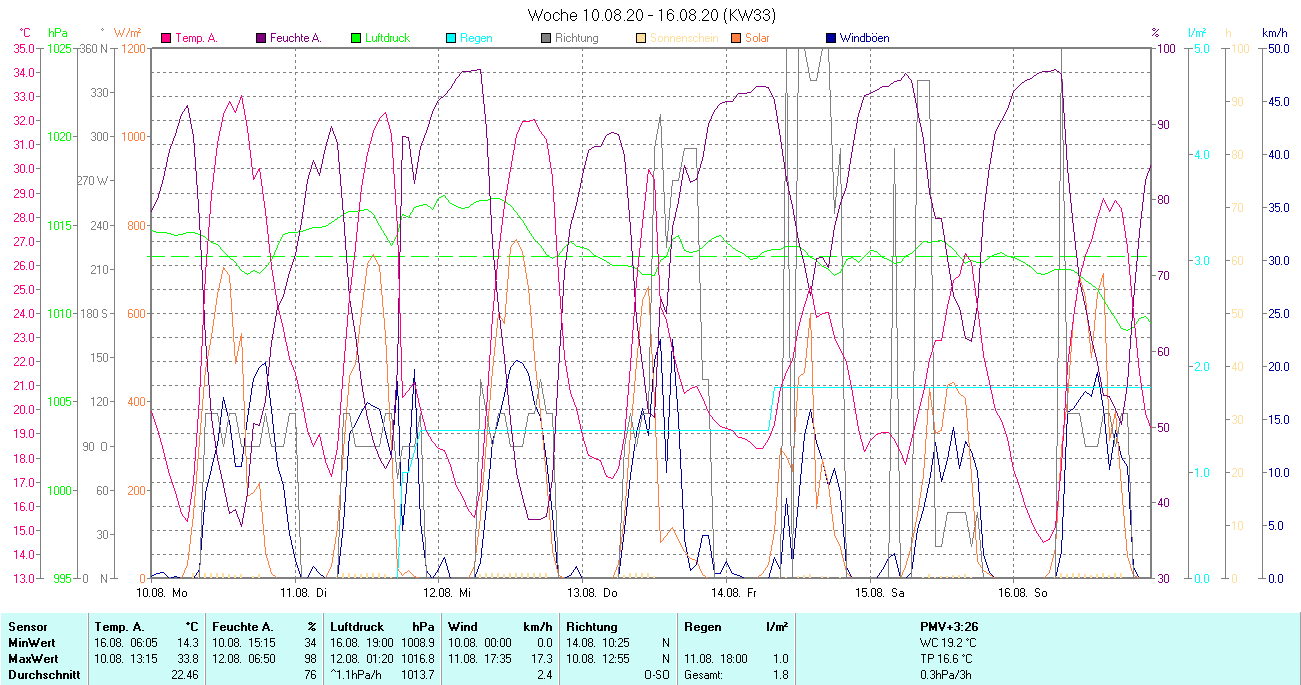The height and width of the screenshot is (685, 1301).
Task: Click the average pressure '1013.7'
Action: click(x=417, y=675)
